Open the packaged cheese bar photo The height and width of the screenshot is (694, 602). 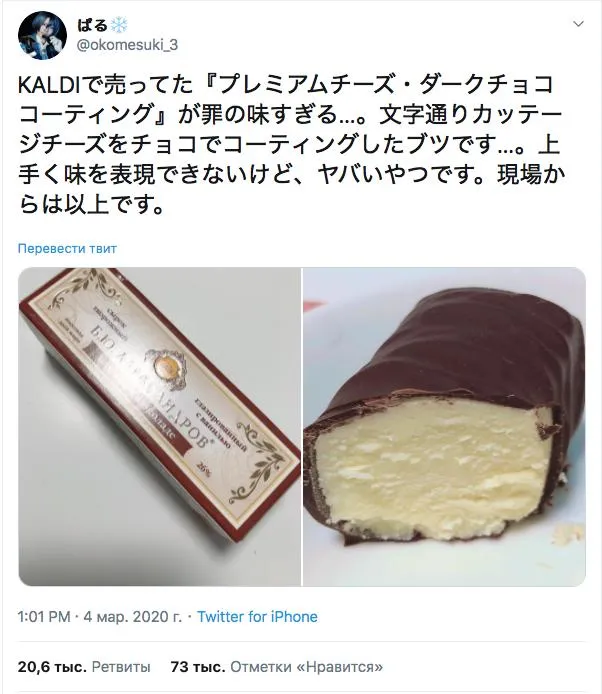pyautogui.click(x=159, y=427)
